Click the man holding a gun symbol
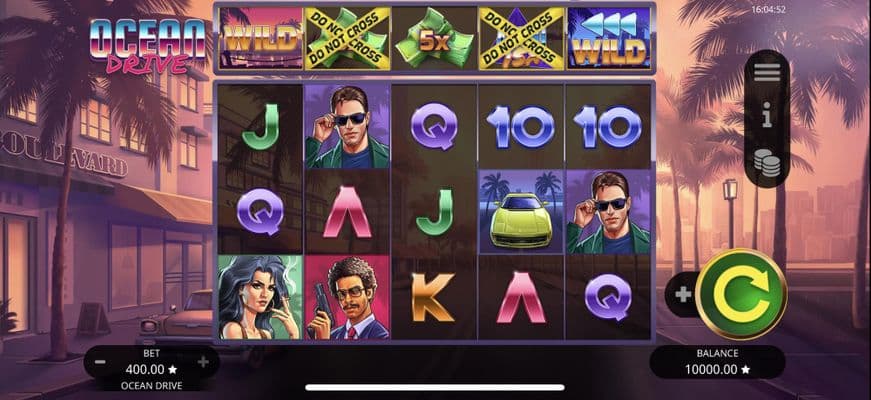 pyautogui.click(x=347, y=297)
